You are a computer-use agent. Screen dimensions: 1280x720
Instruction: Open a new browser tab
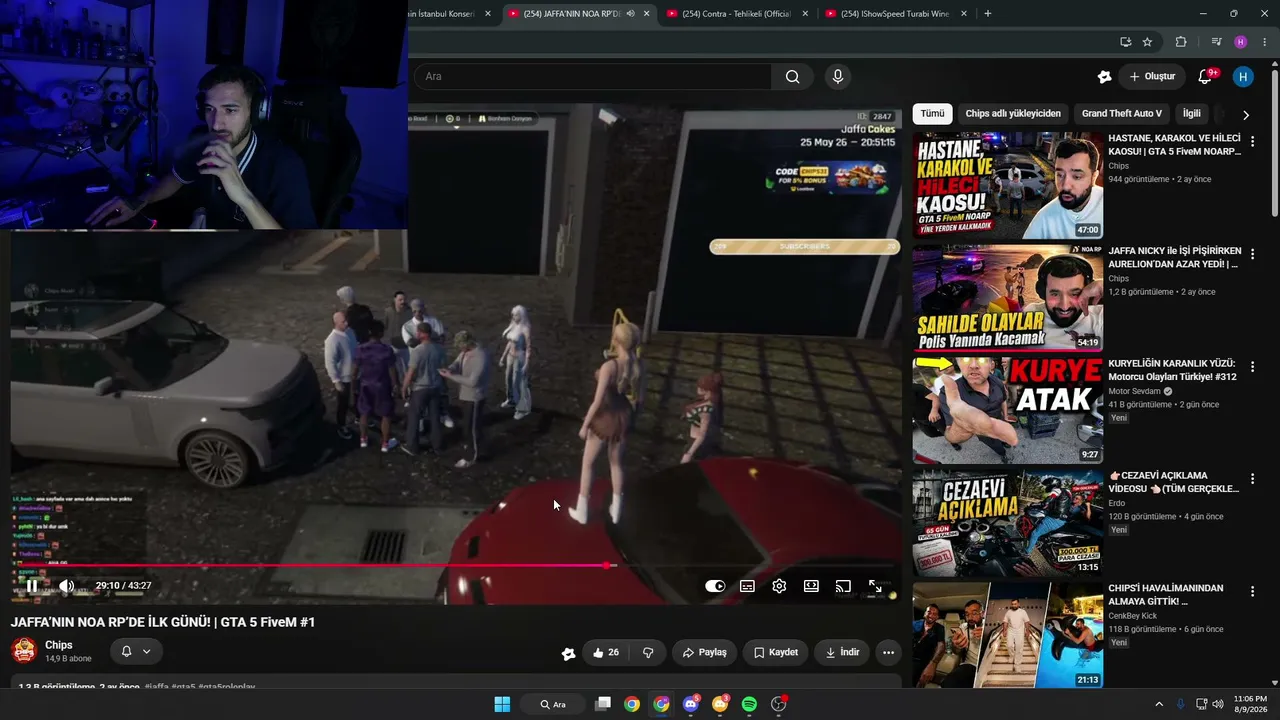click(x=988, y=14)
